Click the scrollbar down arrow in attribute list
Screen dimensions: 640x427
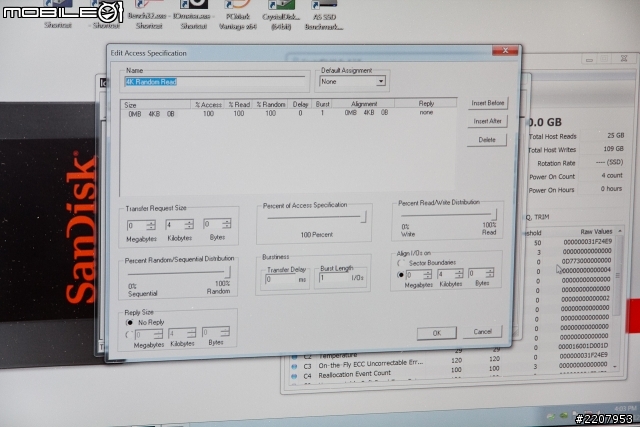click(x=615, y=367)
